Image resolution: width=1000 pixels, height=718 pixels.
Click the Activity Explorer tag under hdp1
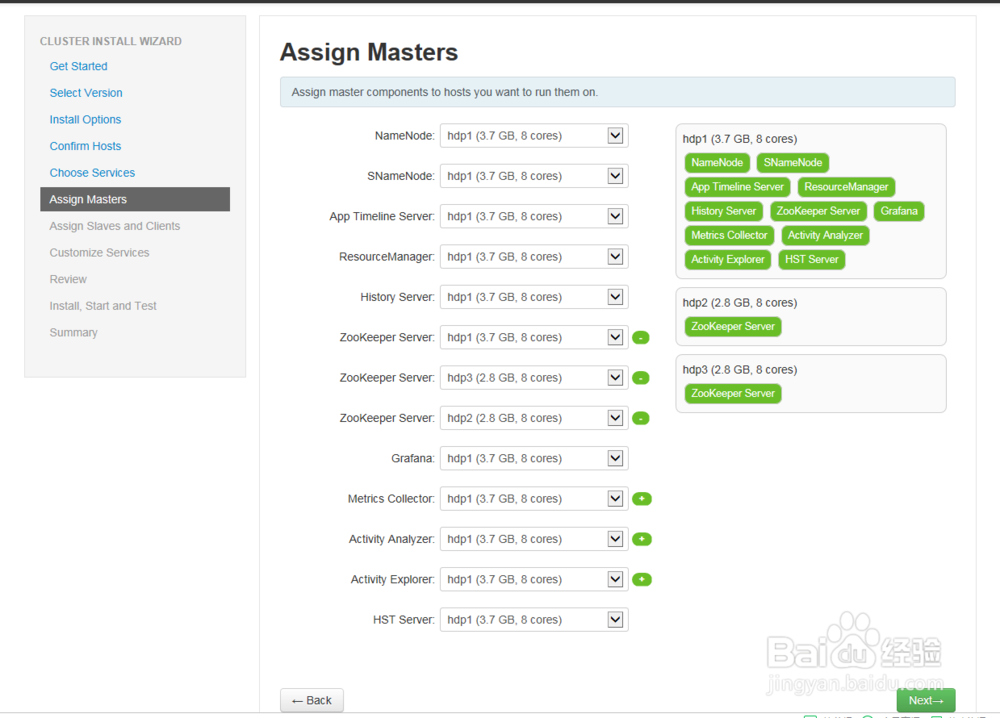pyautogui.click(x=728, y=260)
